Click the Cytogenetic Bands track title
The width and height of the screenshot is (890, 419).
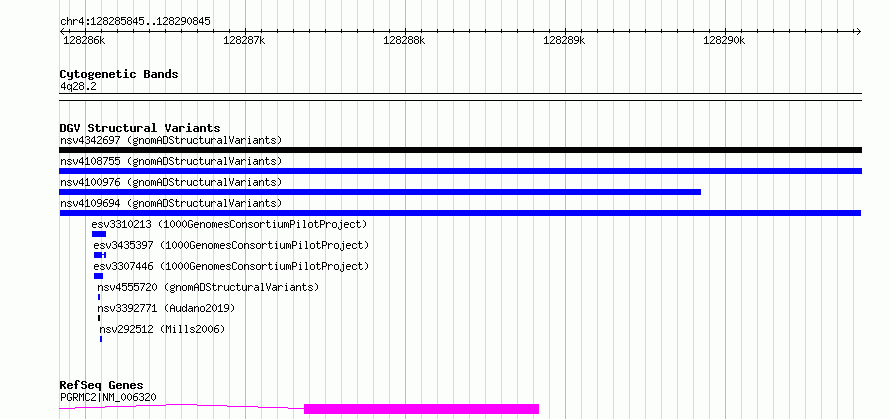click(x=119, y=74)
